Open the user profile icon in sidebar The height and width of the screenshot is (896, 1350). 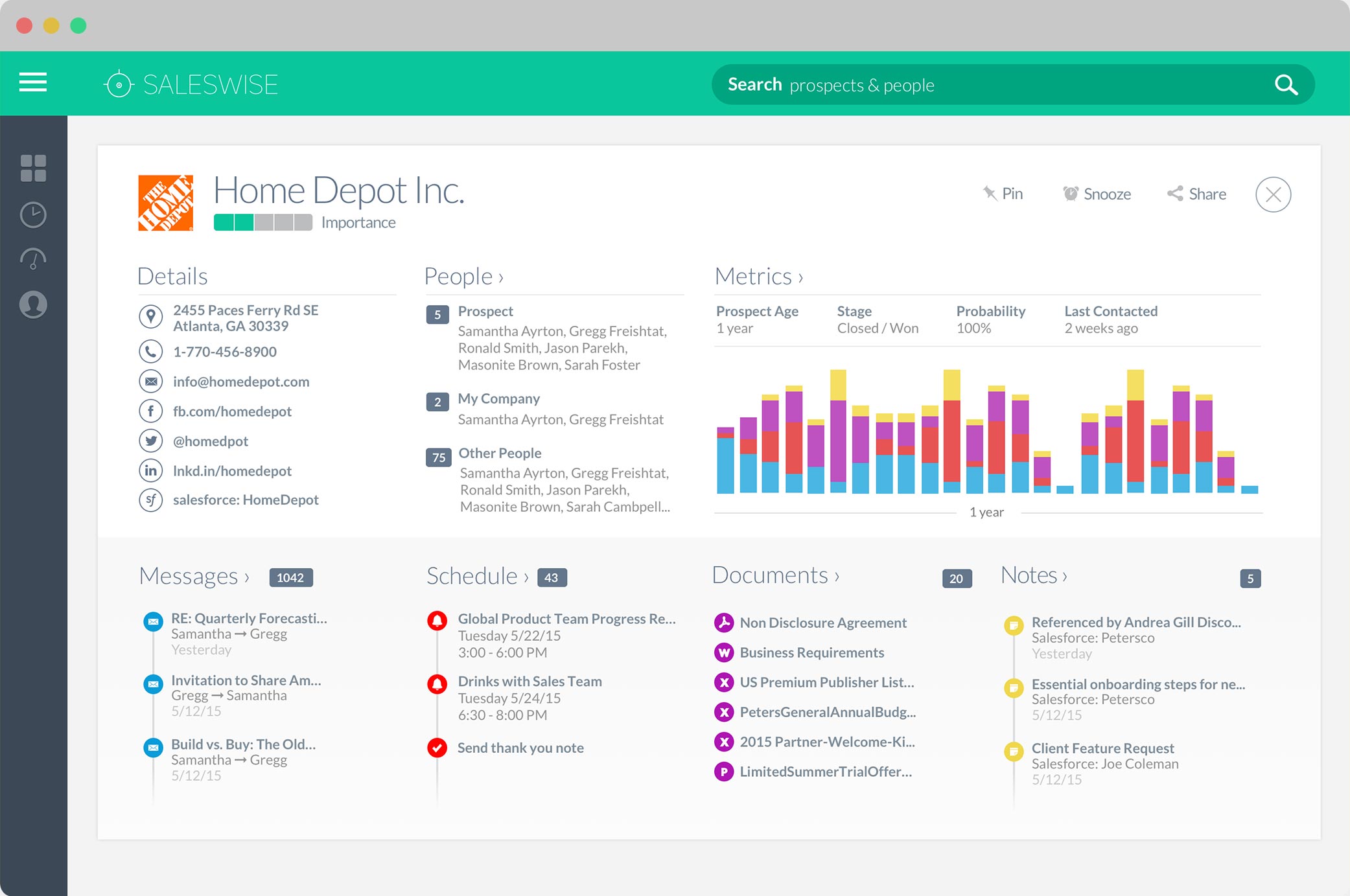(33, 304)
